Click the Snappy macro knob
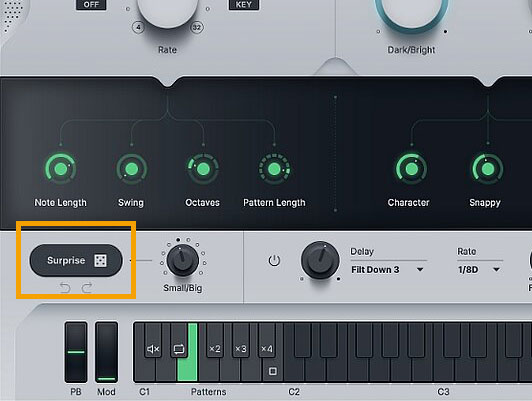Viewport: 532px width, 401px height. pos(488,169)
